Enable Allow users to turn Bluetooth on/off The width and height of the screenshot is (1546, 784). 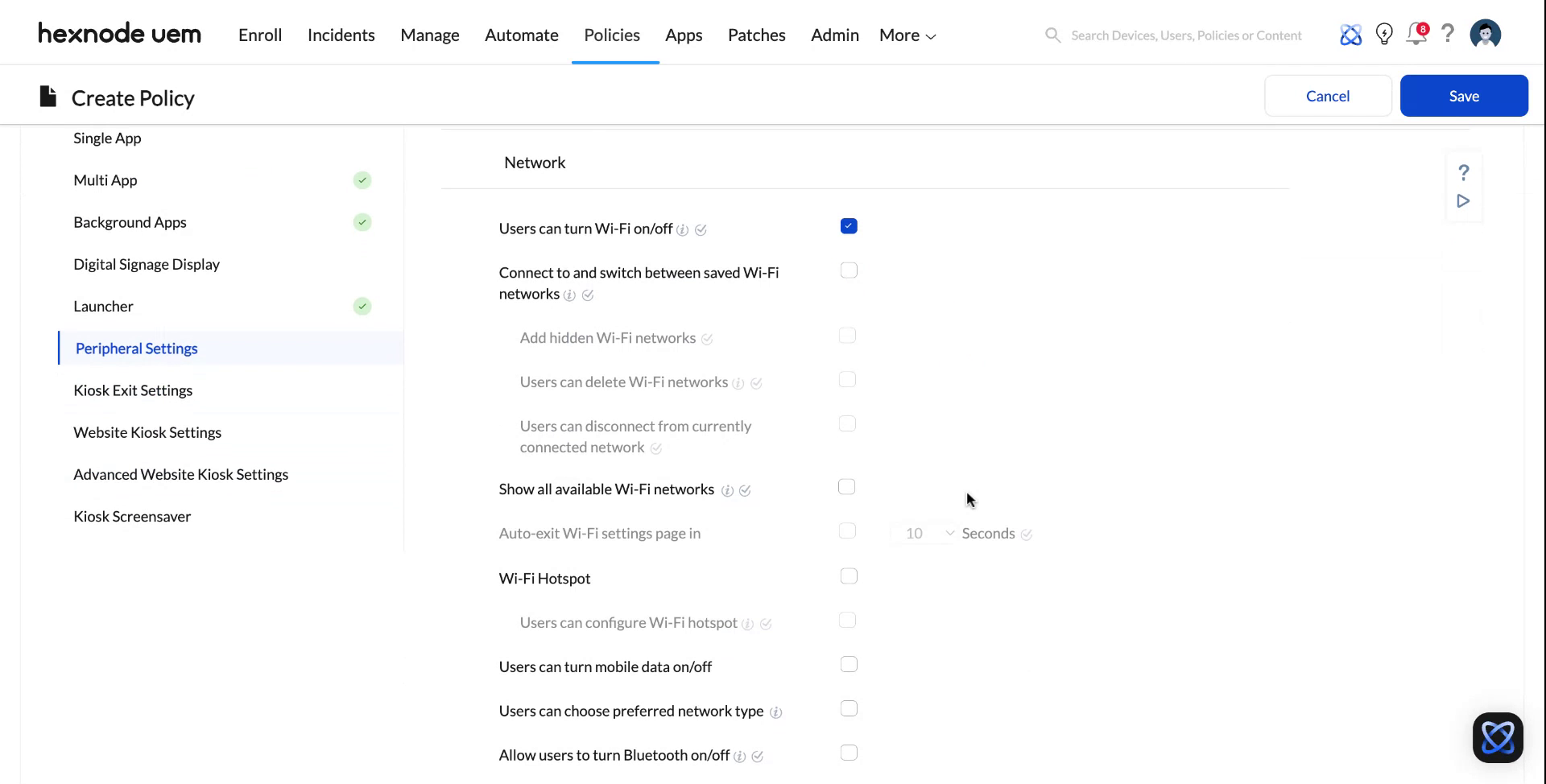pos(849,753)
